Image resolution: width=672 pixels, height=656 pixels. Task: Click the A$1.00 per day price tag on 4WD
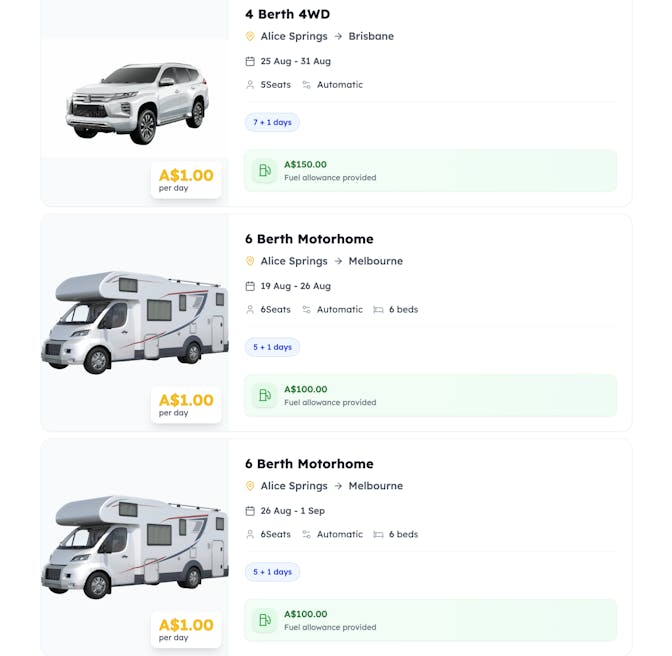[186, 180]
